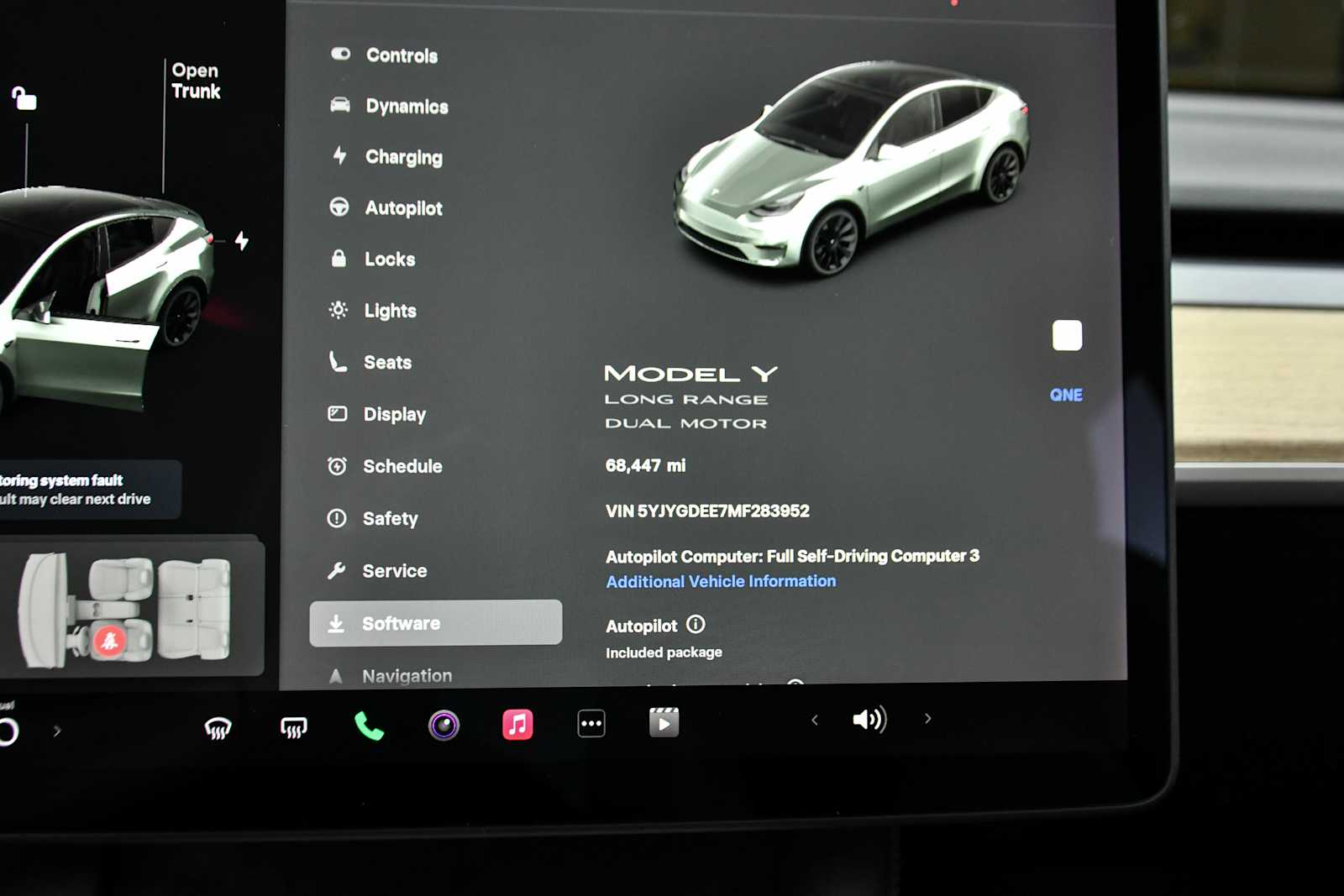Expand temperature with chevron beside defrost

[57, 731]
